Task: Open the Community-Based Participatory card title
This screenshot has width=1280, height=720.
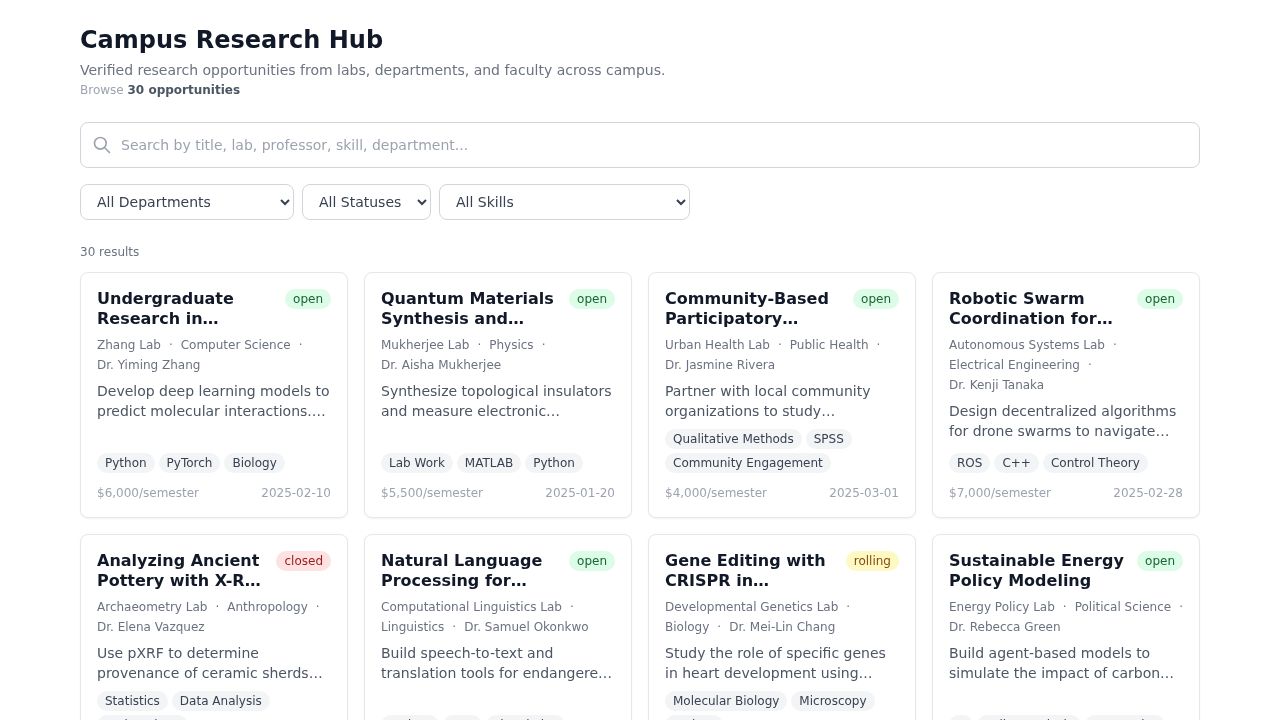Action: 747,308
